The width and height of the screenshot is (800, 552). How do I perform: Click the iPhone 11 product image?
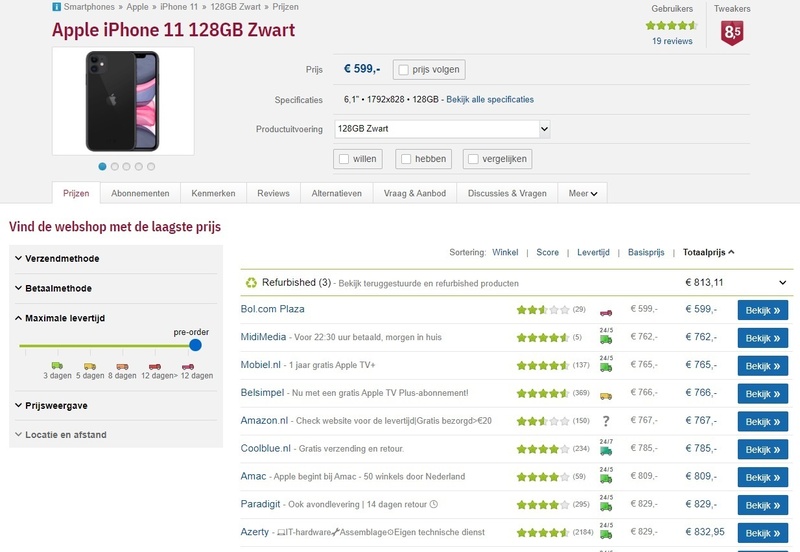123,101
